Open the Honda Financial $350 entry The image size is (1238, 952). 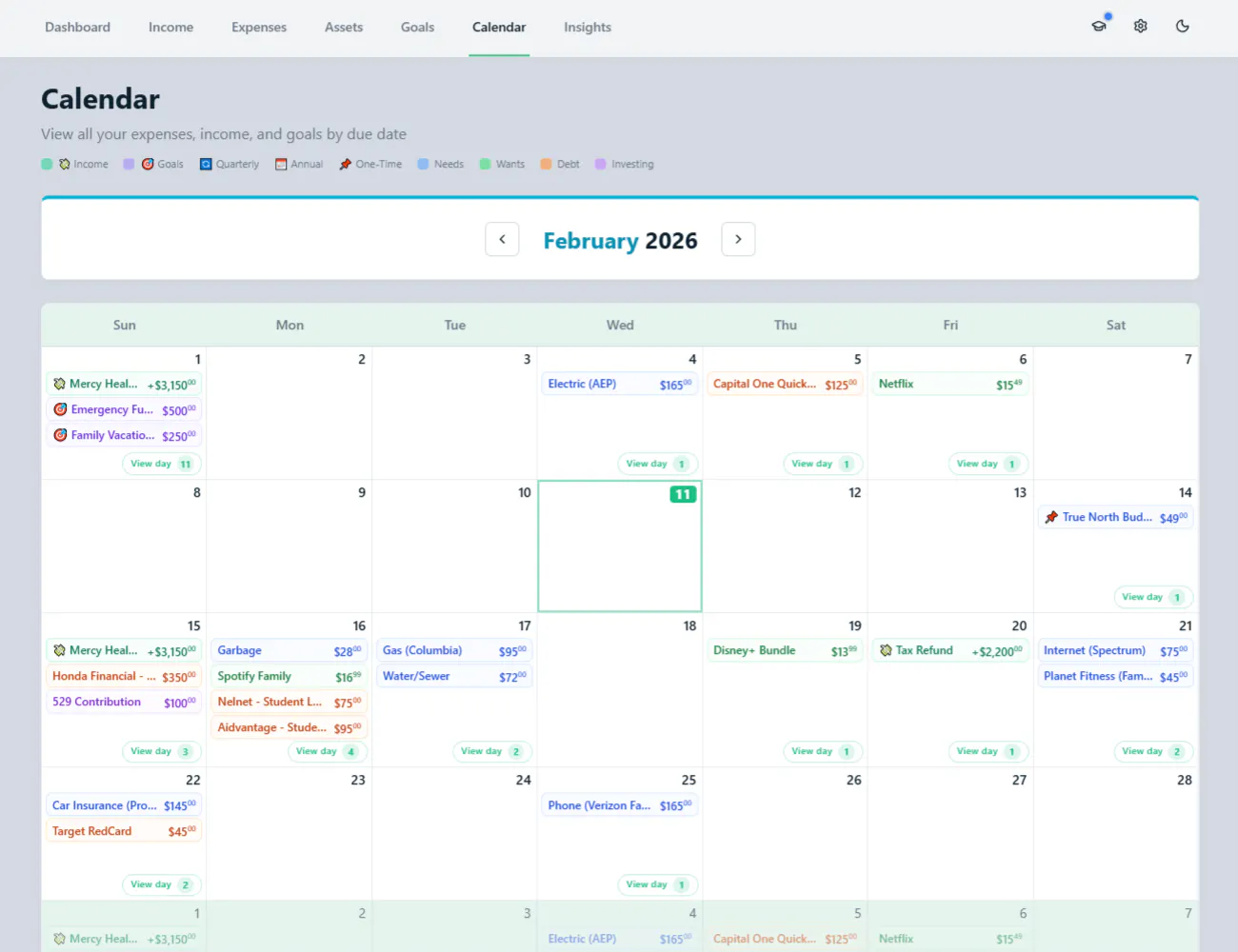pyautogui.click(x=124, y=676)
